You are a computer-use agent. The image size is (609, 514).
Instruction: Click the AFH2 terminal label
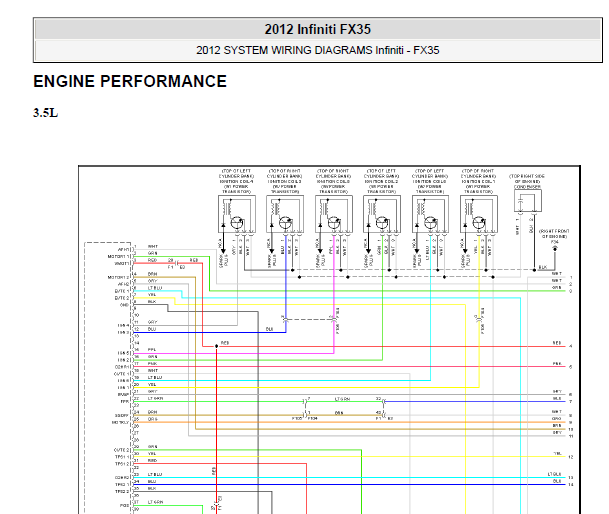click(123, 284)
